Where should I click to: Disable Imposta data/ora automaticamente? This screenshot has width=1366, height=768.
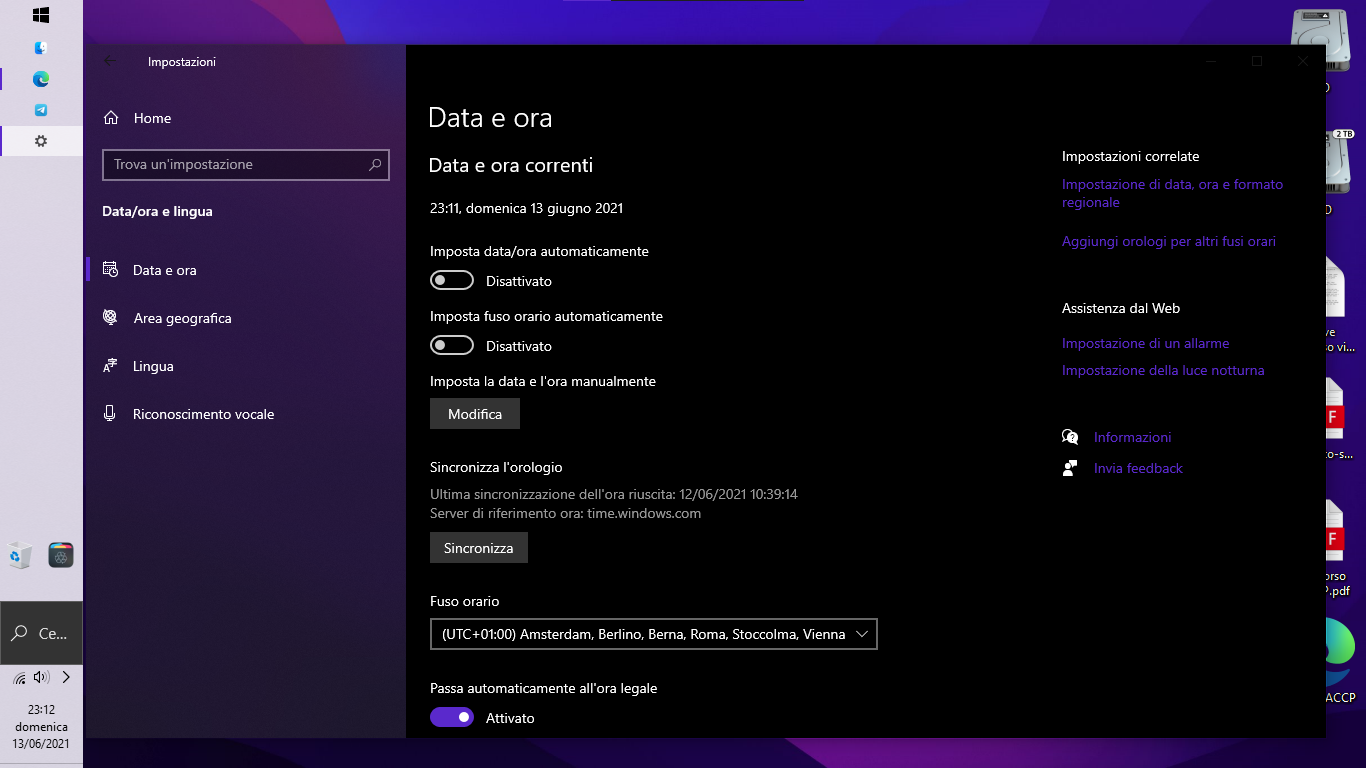click(x=451, y=280)
